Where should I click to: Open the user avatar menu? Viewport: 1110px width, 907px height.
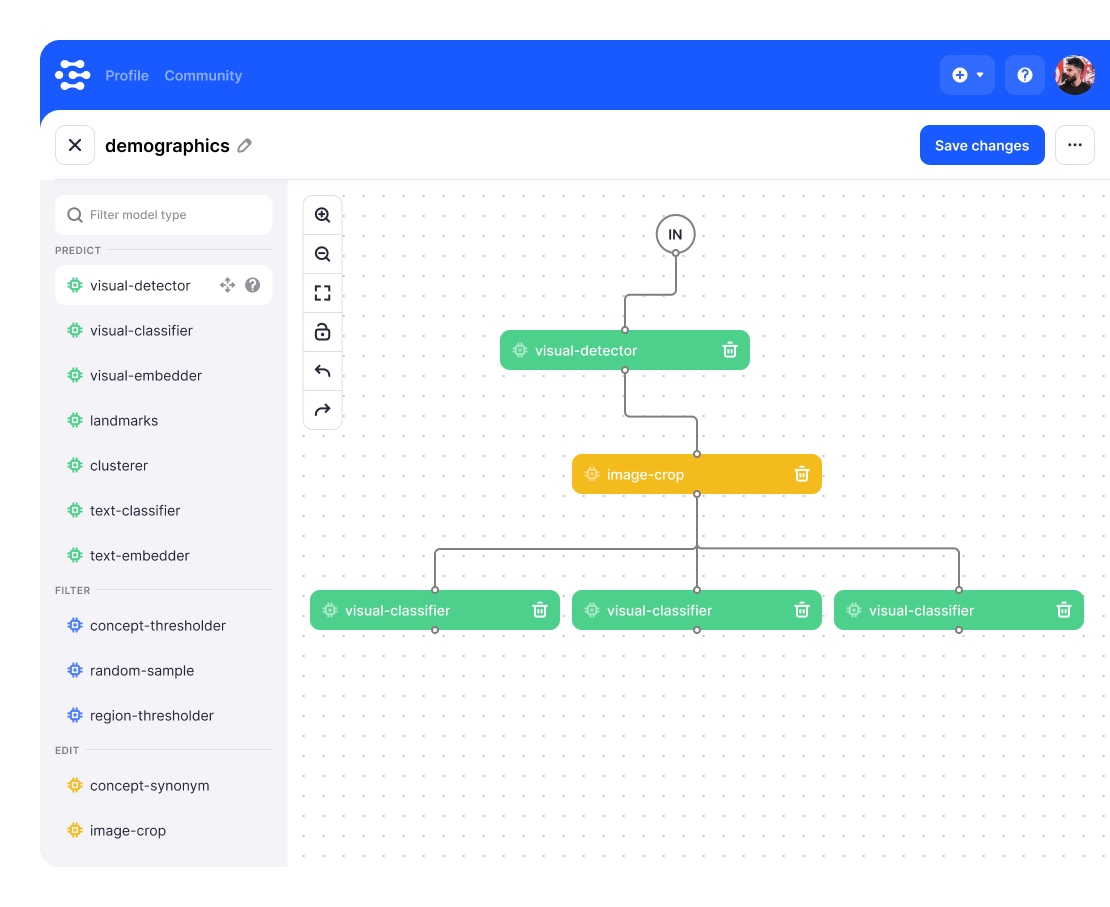tap(1075, 75)
